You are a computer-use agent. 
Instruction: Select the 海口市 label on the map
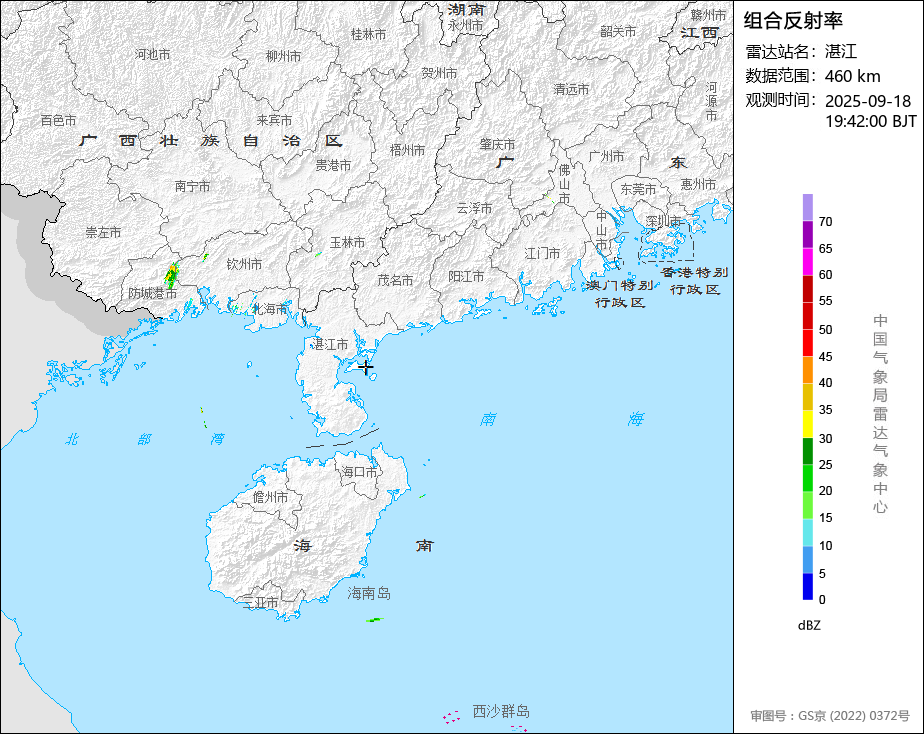pyautogui.click(x=359, y=472)
